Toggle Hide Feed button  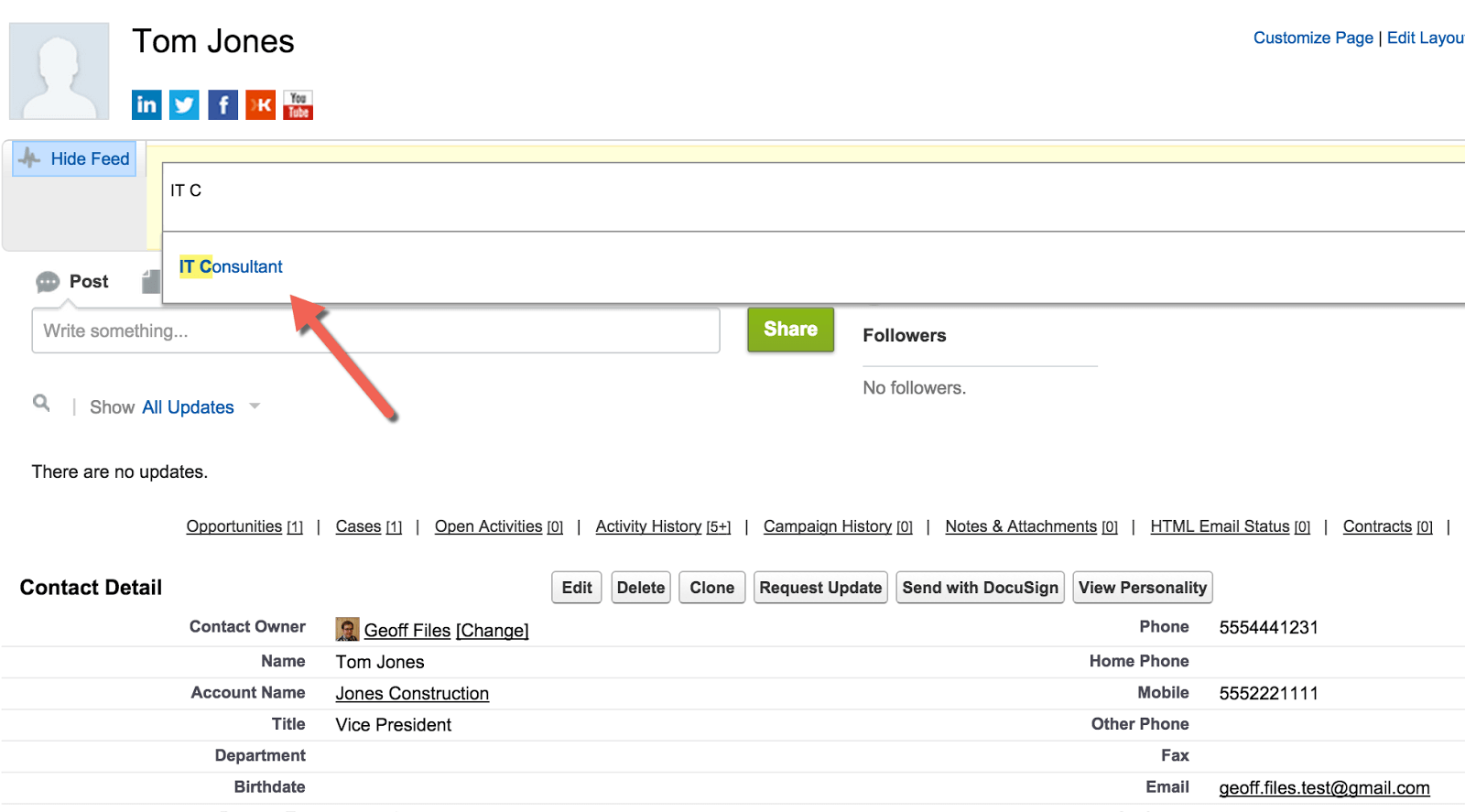[x=75, y=158]
